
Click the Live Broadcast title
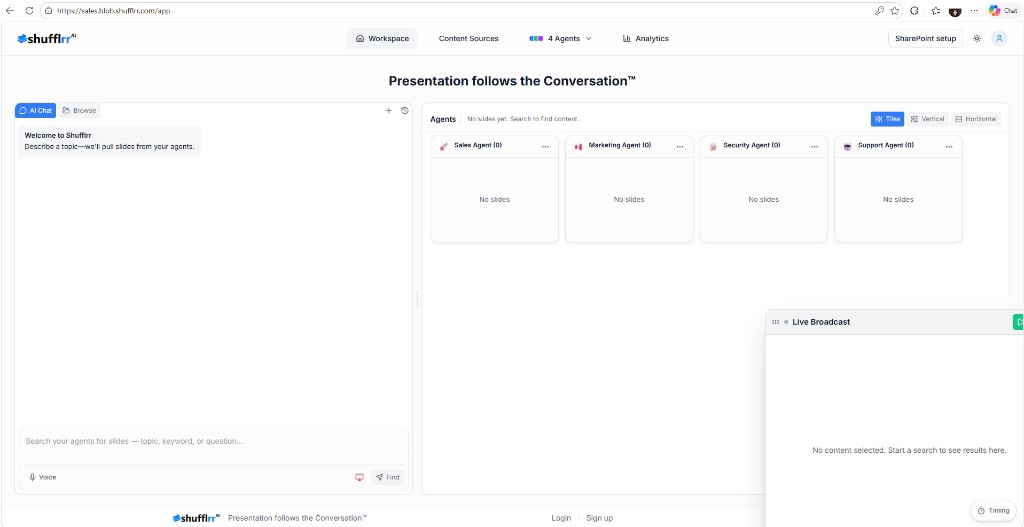point(821,322)
